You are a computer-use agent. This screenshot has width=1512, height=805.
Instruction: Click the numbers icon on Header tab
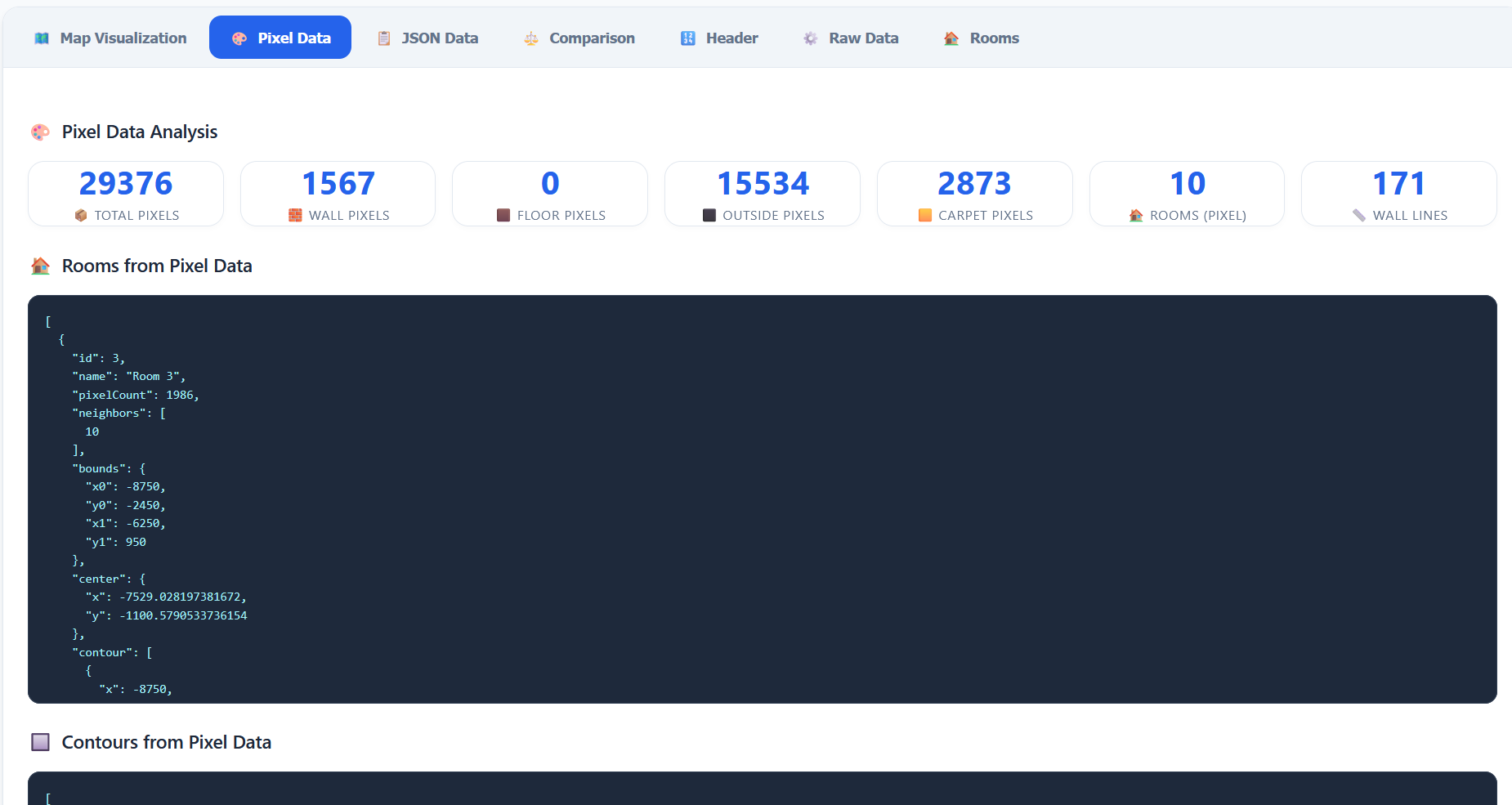(688, 38)
